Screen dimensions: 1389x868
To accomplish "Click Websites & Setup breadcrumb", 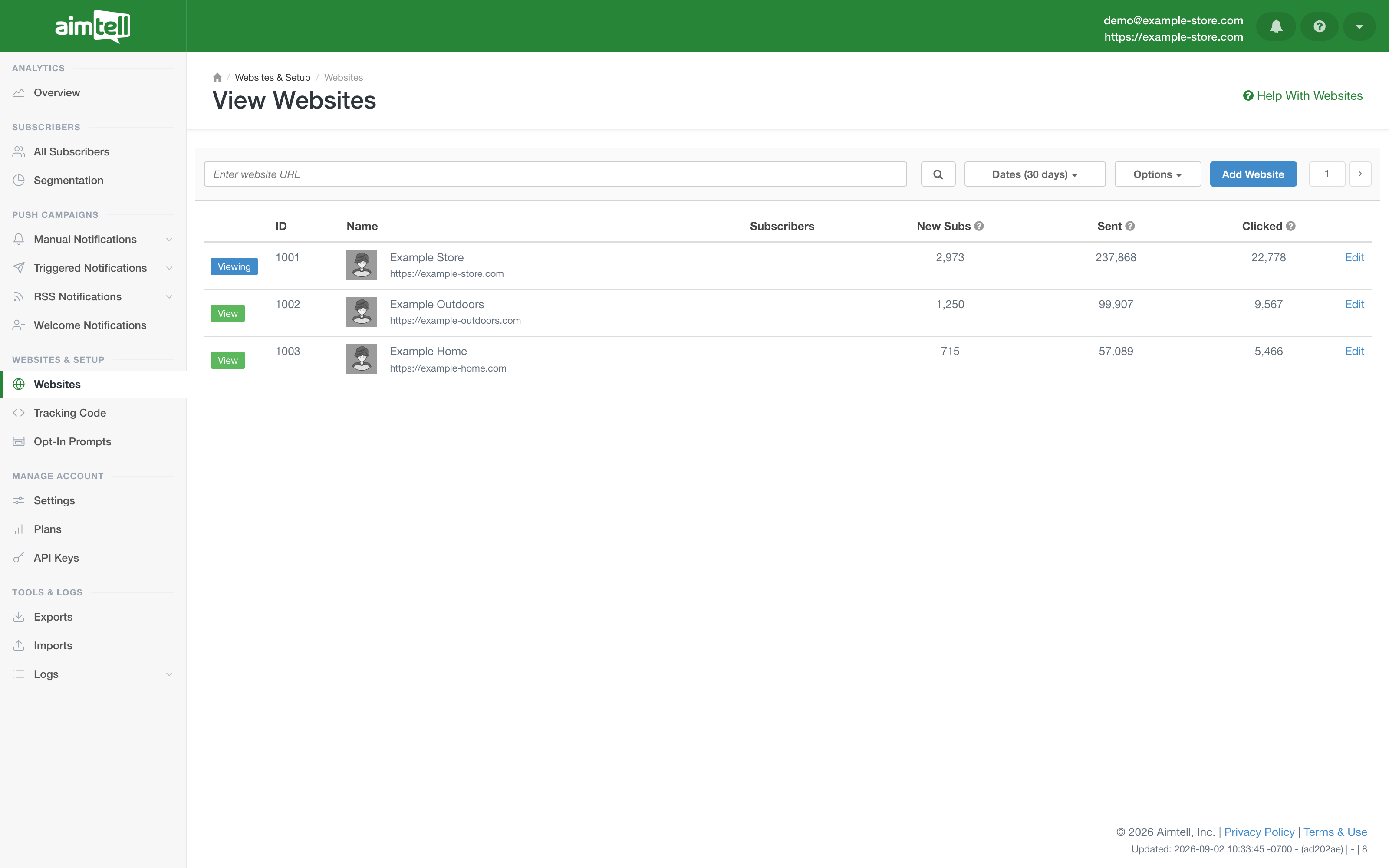I will 273,78.
